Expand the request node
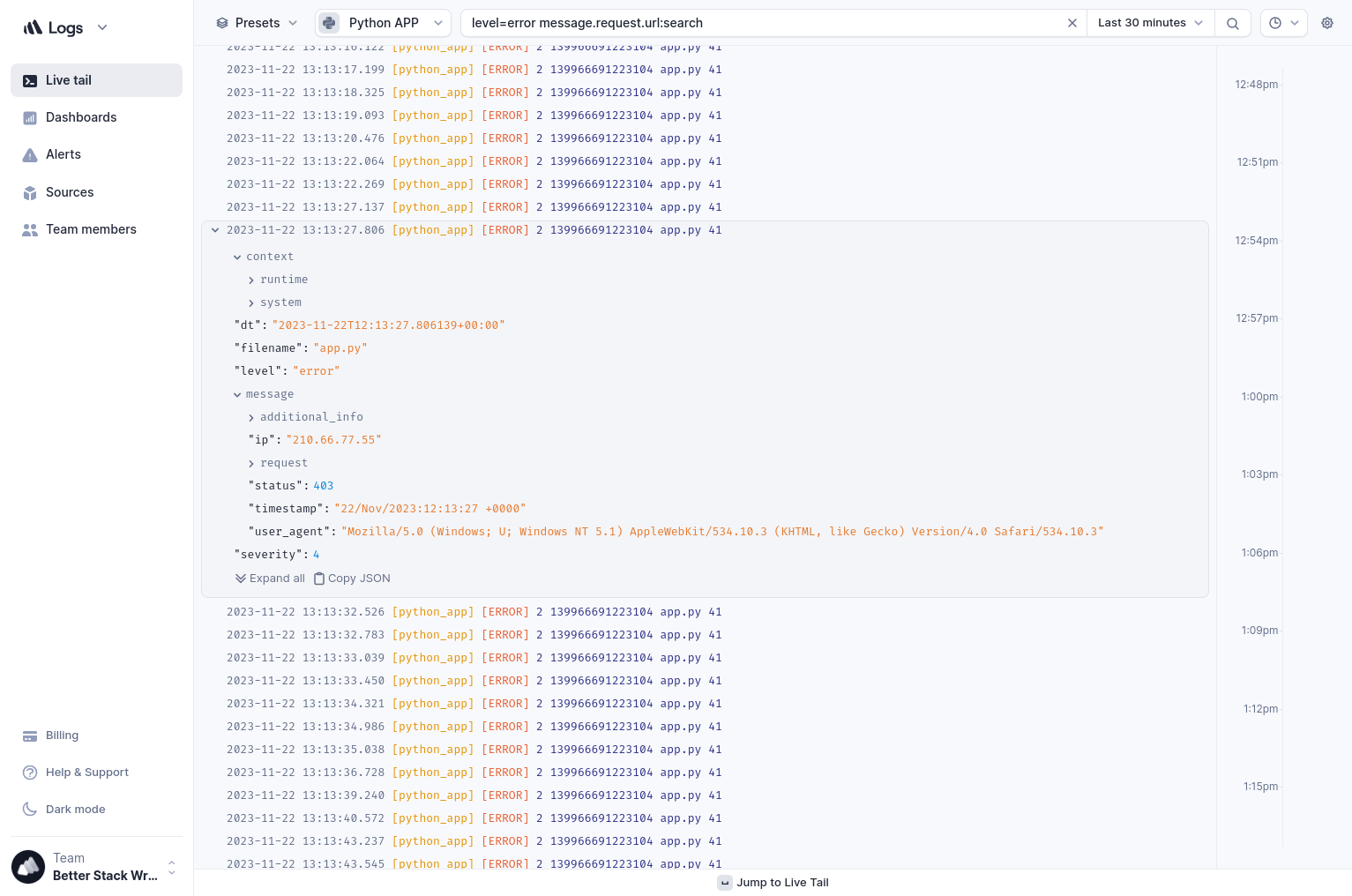The width and height of the screenshot is (1352, 896). click(x=251, y=464)
